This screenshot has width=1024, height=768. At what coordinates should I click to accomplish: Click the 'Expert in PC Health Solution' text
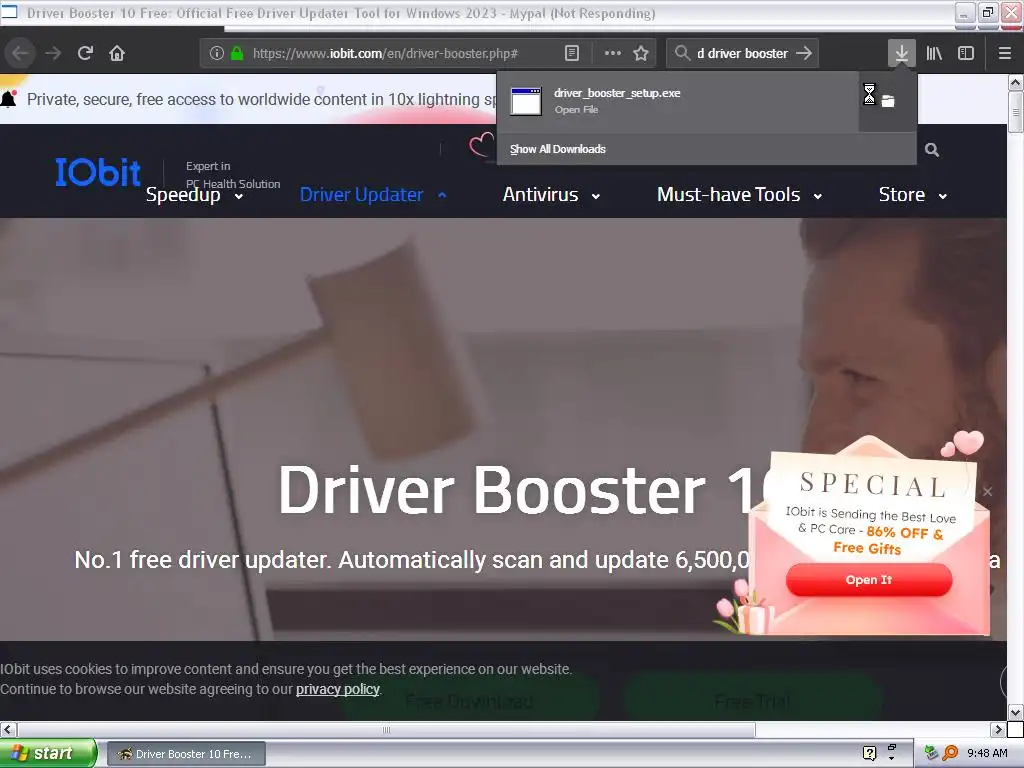[x=232, y=175]
